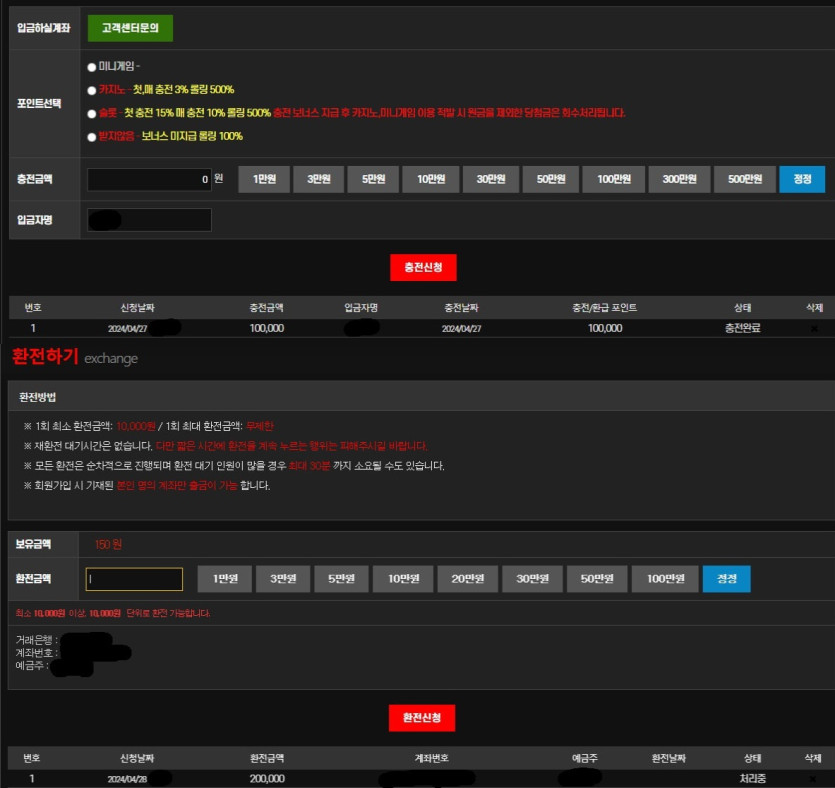This screenshot has width=835, height=788.
Task: Reset charge amount with blue 정정 button
Action: [802, 180]
